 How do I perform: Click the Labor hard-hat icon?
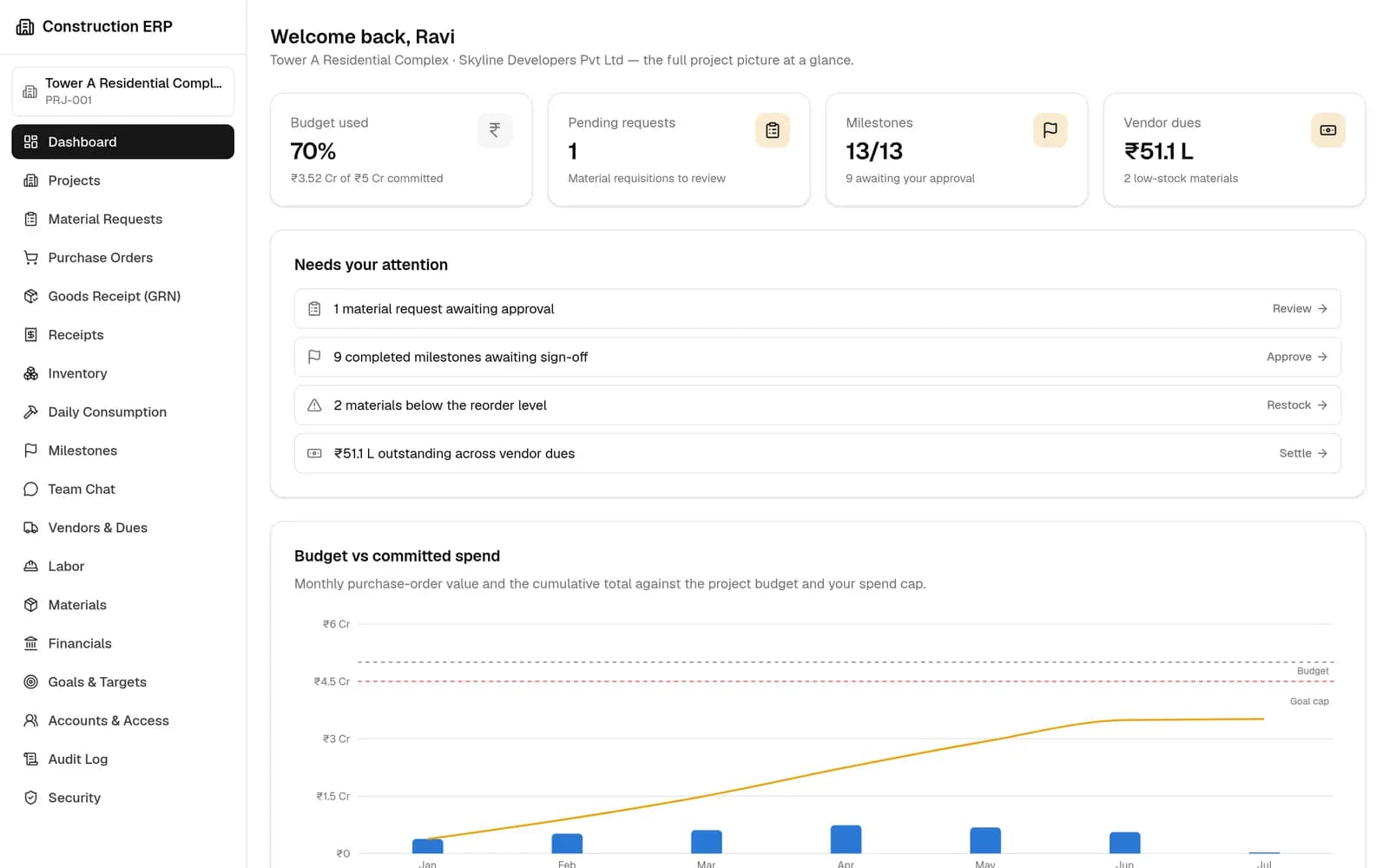pos(31,567)
